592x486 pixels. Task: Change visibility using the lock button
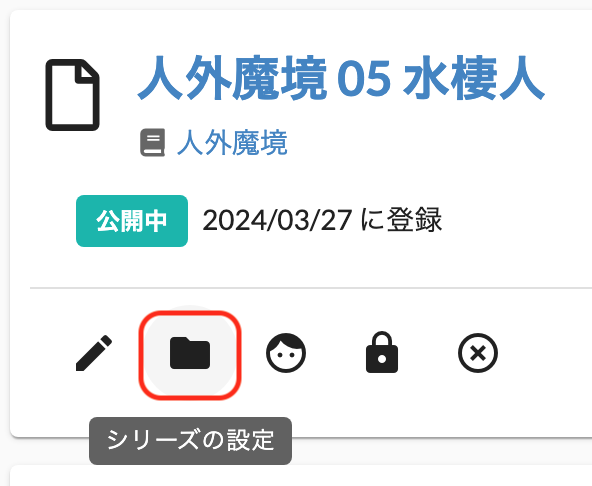point(382,352)
